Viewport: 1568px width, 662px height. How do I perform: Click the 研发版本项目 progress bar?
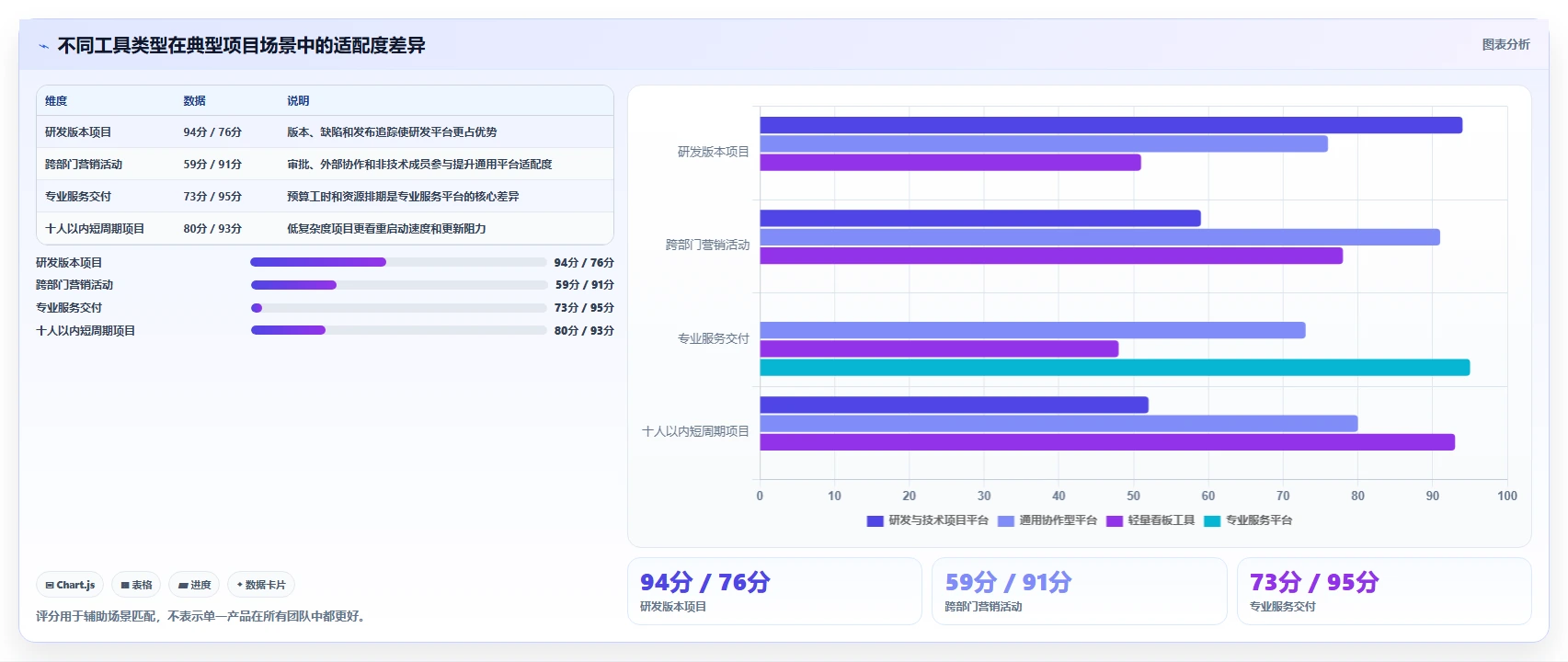pyautogui.click(x=398, y=262)
